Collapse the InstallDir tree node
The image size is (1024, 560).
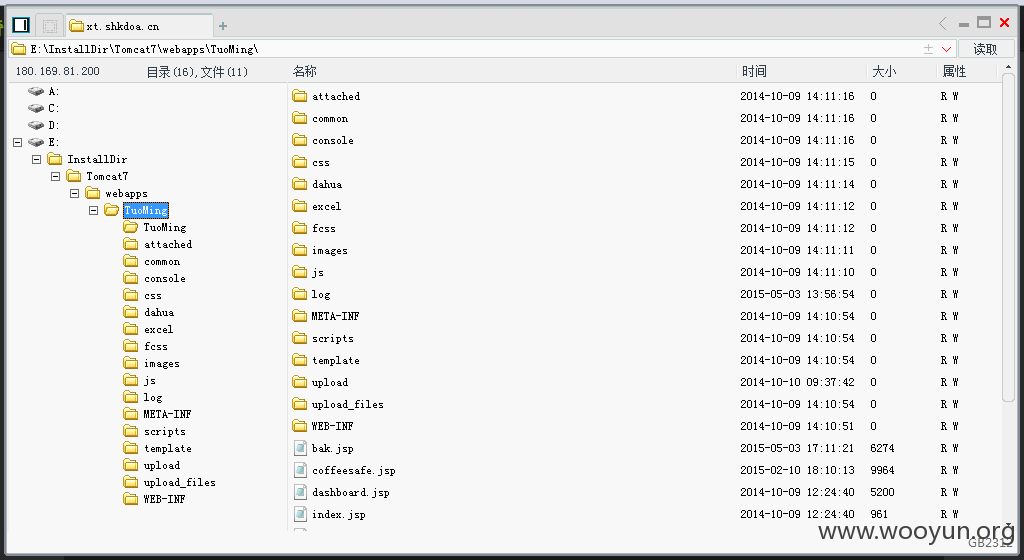37,159
